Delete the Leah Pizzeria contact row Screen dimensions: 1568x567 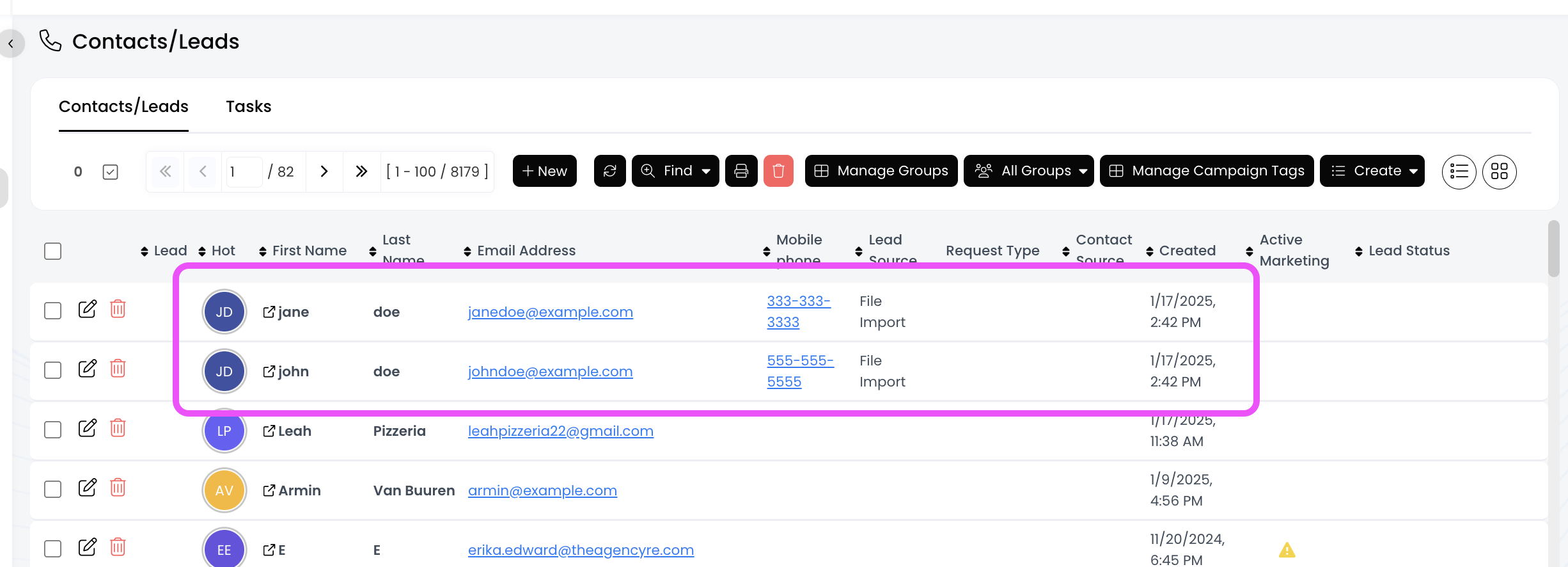pos(118,428)
